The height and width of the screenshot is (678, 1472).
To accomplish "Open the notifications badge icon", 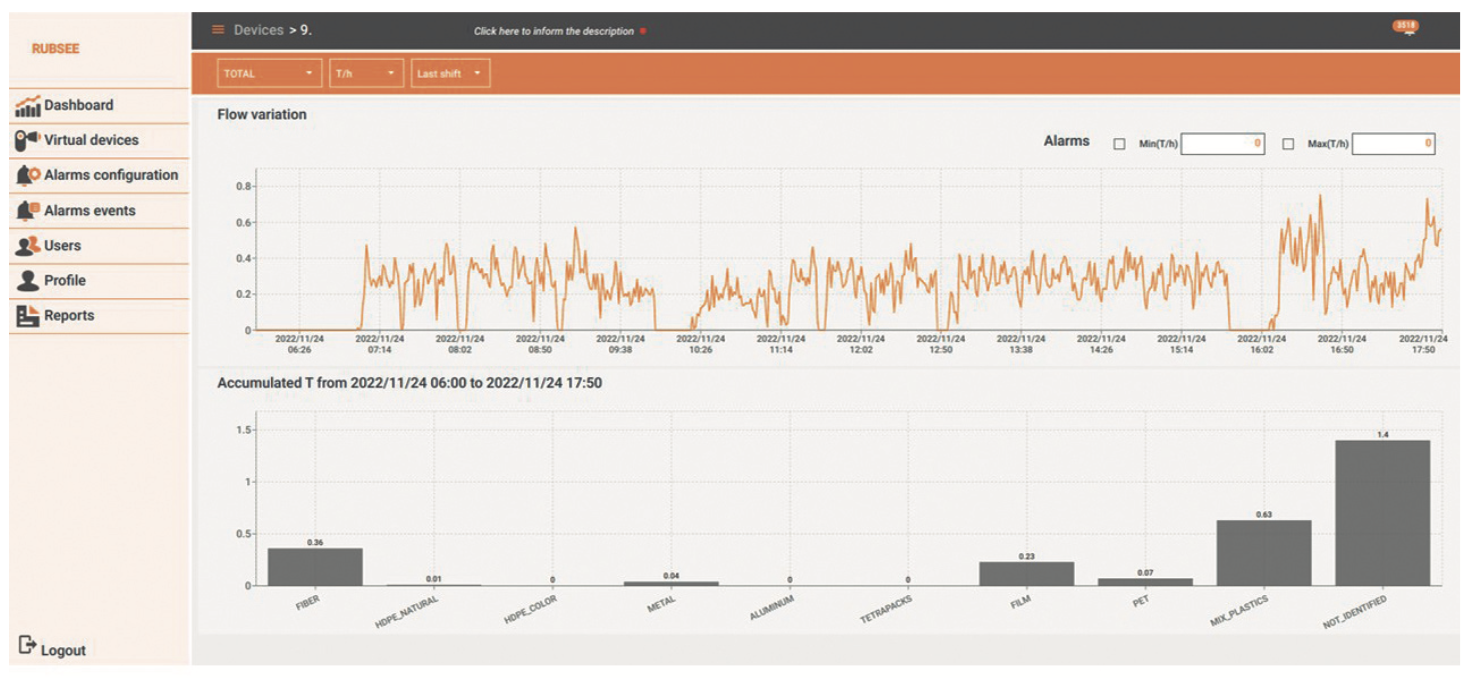I will click(1406, 27).
